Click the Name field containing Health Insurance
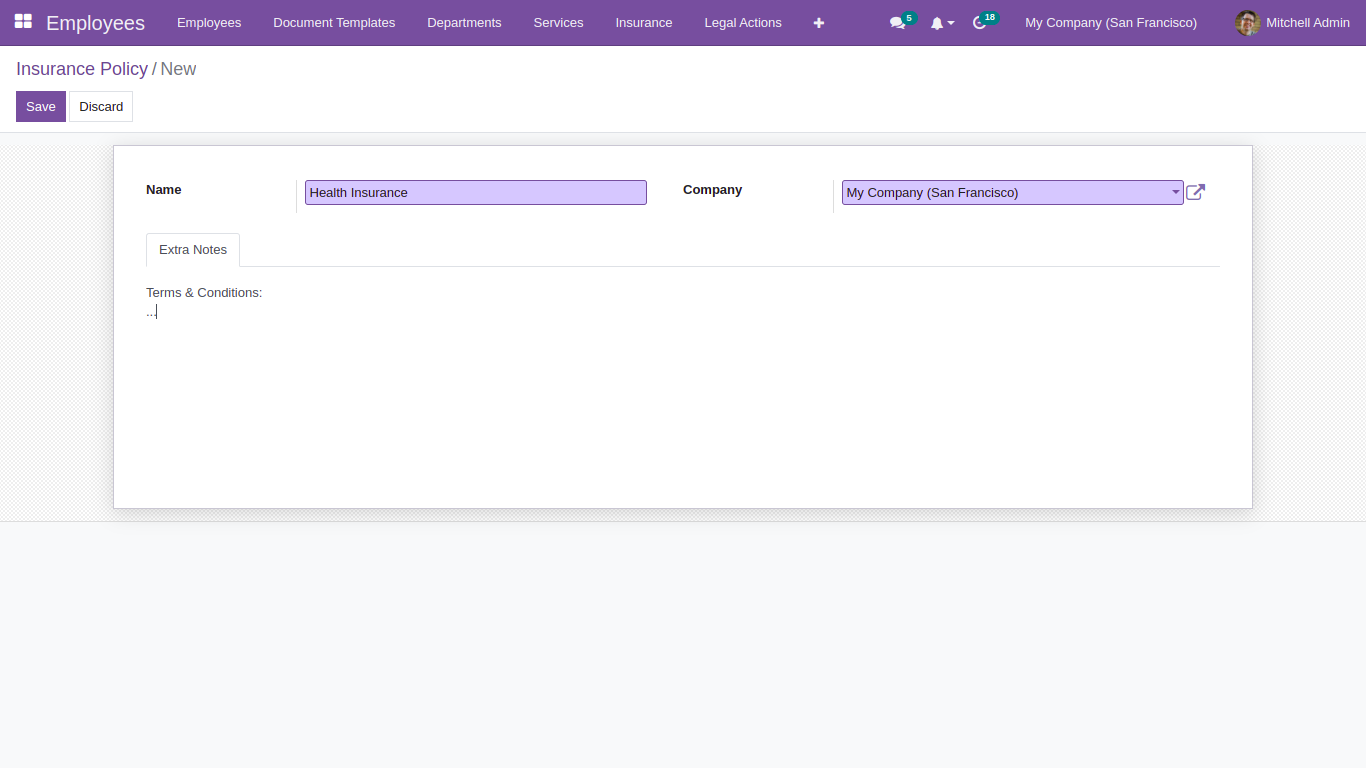The image size is (1366, 768). tap(475, 192)
